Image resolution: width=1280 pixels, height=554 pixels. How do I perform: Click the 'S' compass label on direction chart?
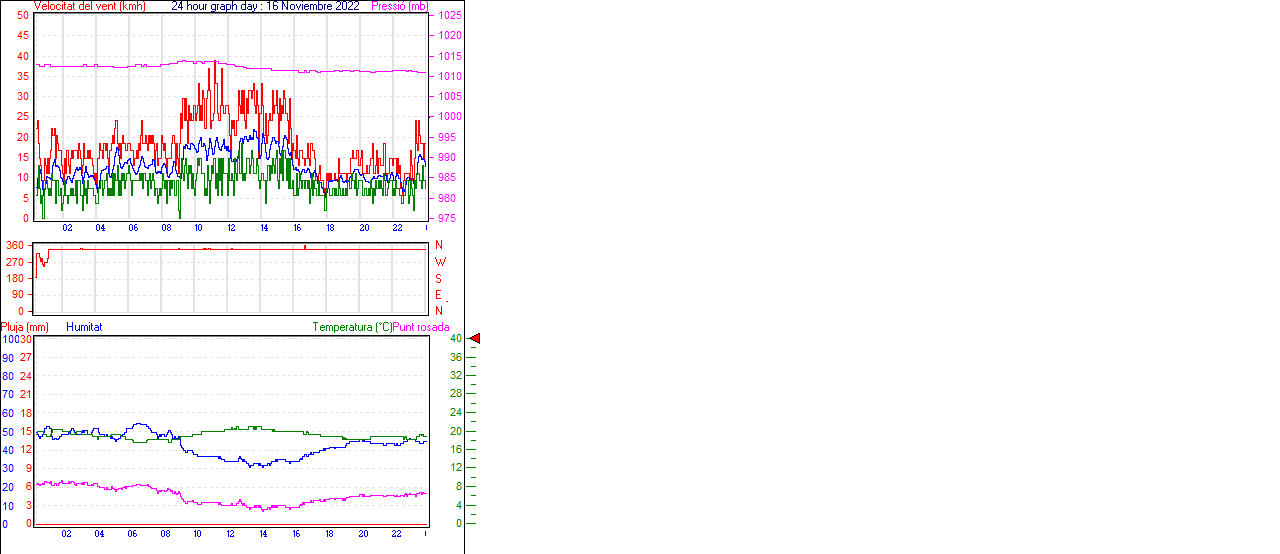point(439,278)
